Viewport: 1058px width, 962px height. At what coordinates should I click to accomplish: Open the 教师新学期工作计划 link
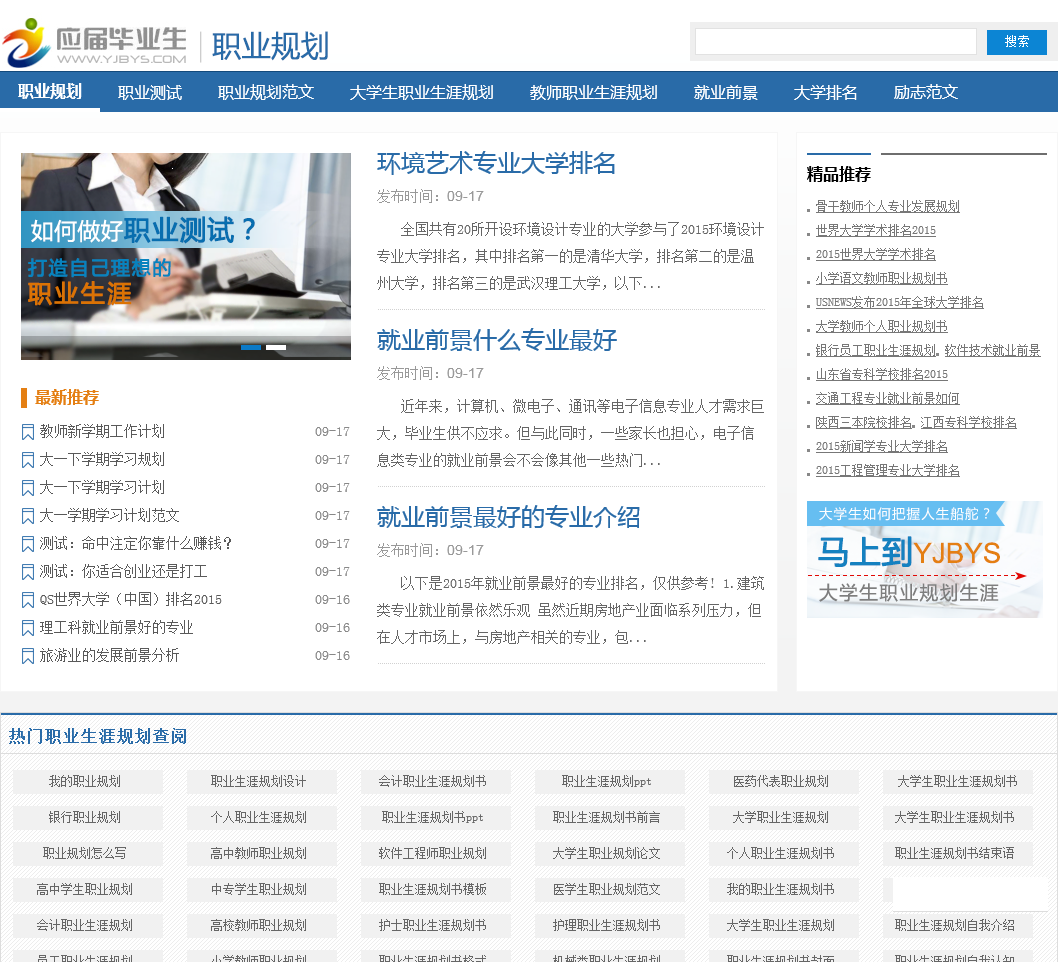(102, 431)
